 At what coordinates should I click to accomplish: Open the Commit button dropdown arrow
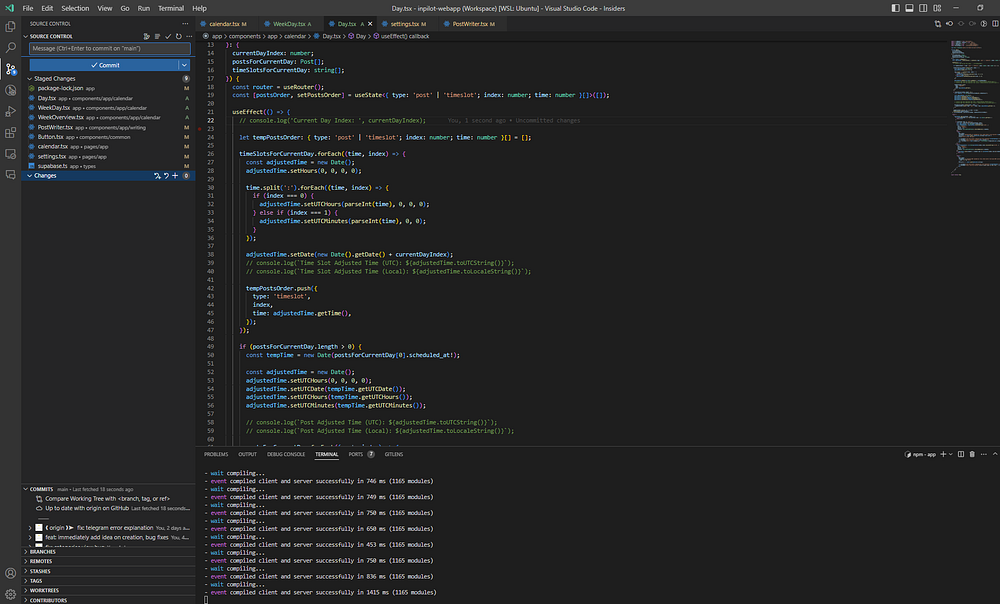pos(185,65)
